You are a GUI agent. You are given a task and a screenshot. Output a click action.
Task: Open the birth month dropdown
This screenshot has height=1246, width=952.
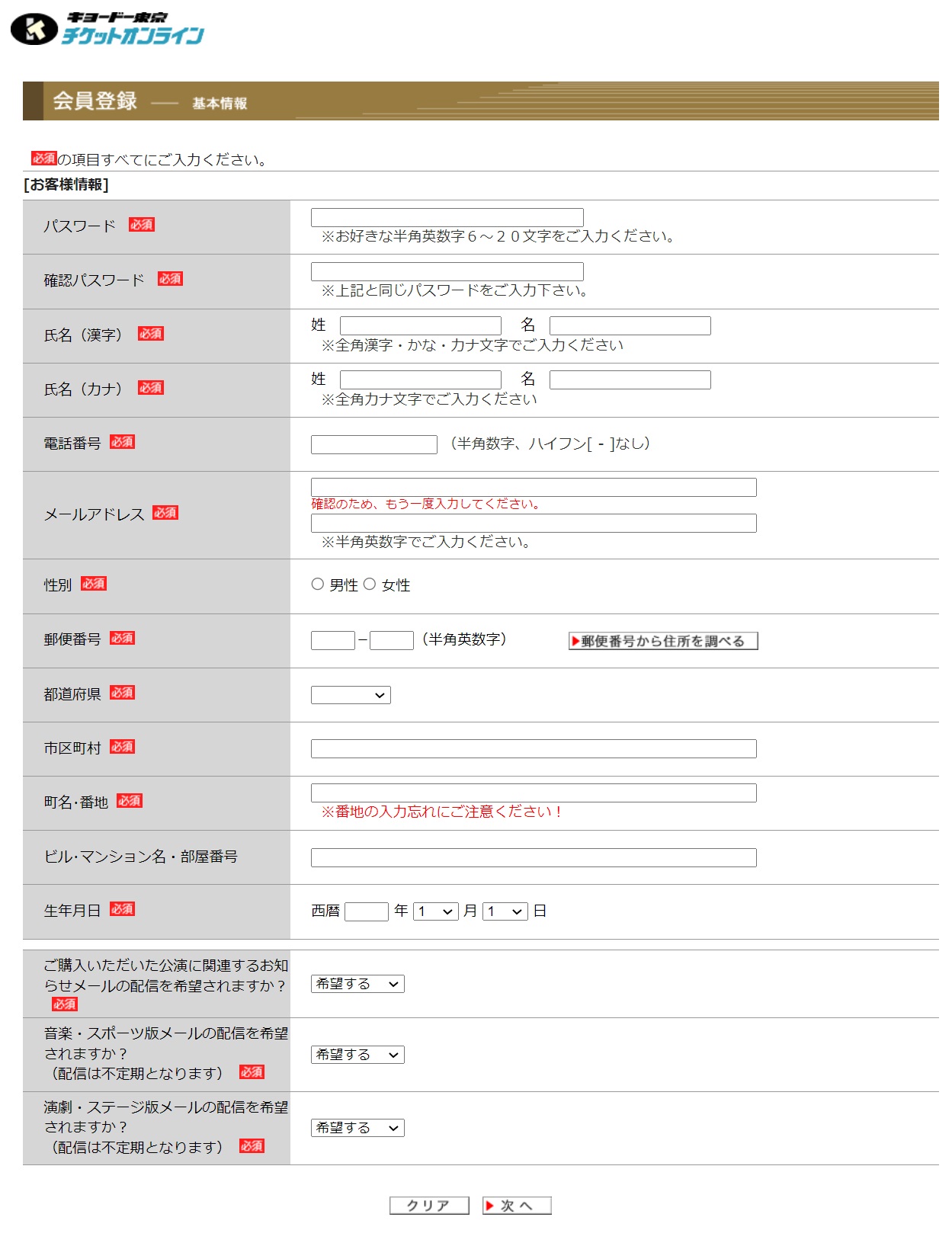(x=436, y=911)
